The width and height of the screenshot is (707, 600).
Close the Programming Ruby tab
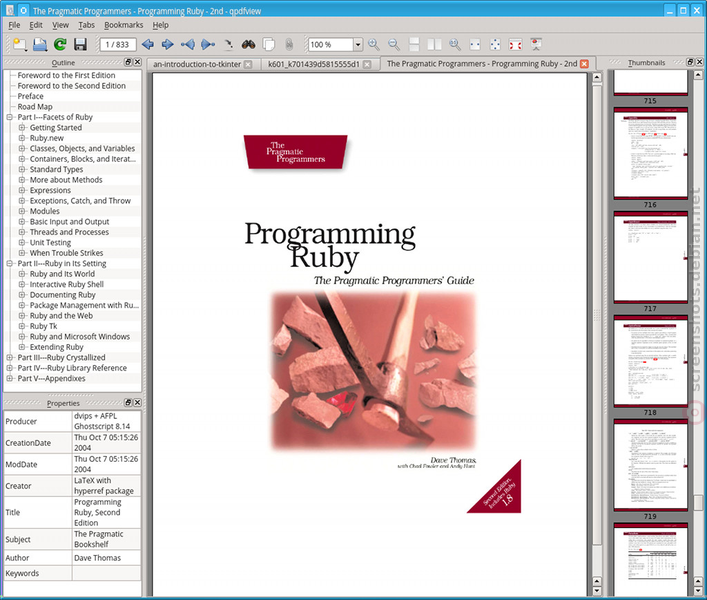click(x=584, y=64)
